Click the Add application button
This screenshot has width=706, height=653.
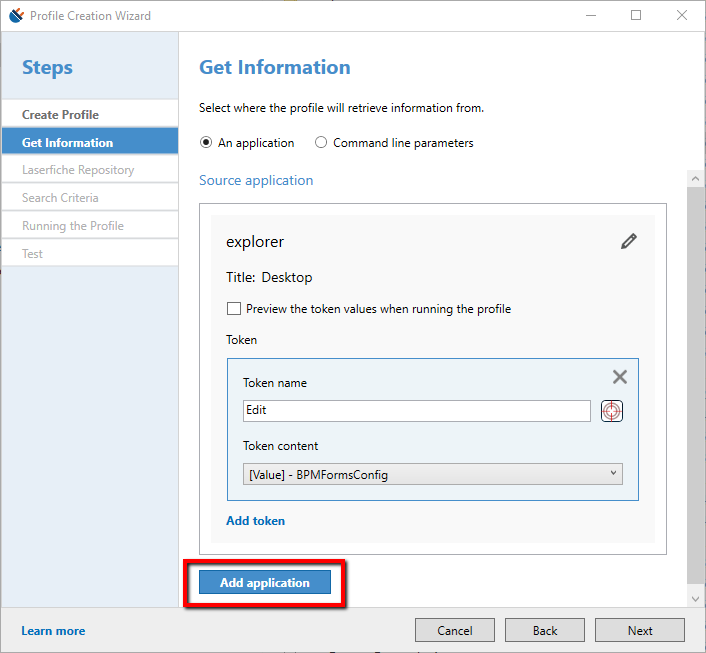click(x=265, y=583)
